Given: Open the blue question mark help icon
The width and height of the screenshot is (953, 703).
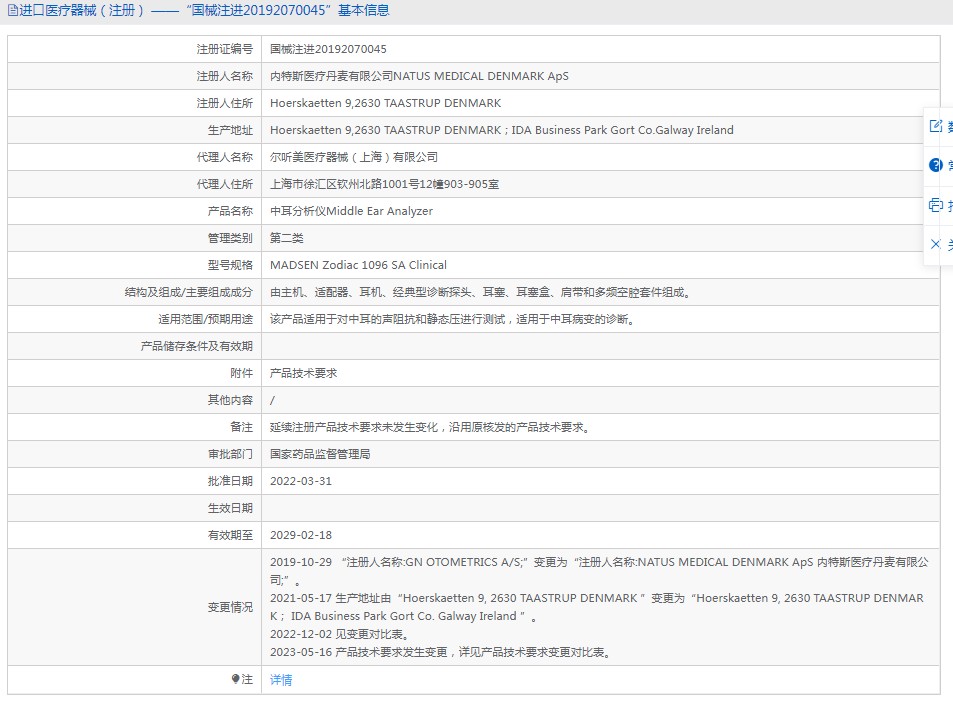Looking at the screenshot, I should click(x=936, y=165).
